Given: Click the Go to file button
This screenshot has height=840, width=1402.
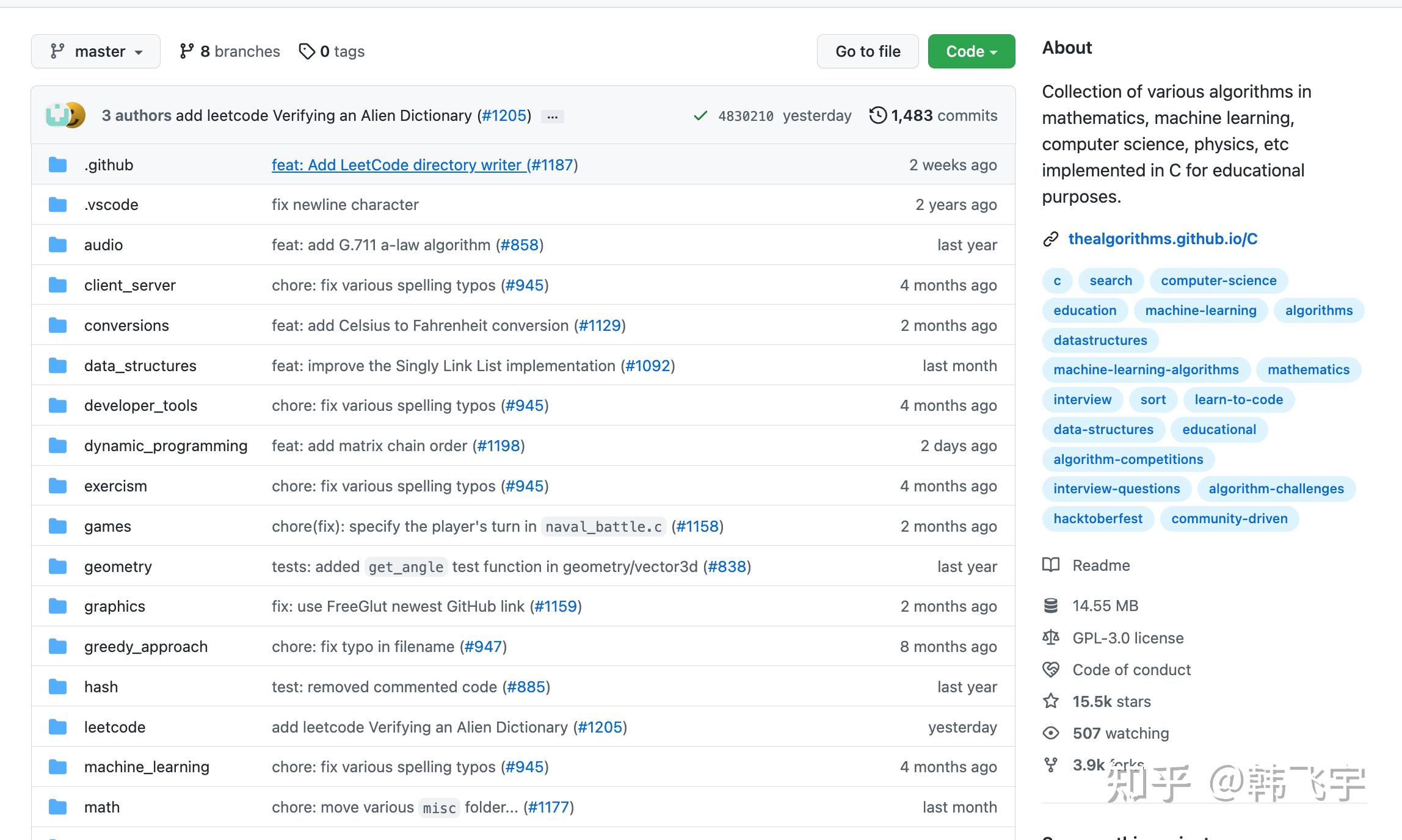Looking at the screenshot, I should point(867,51).
